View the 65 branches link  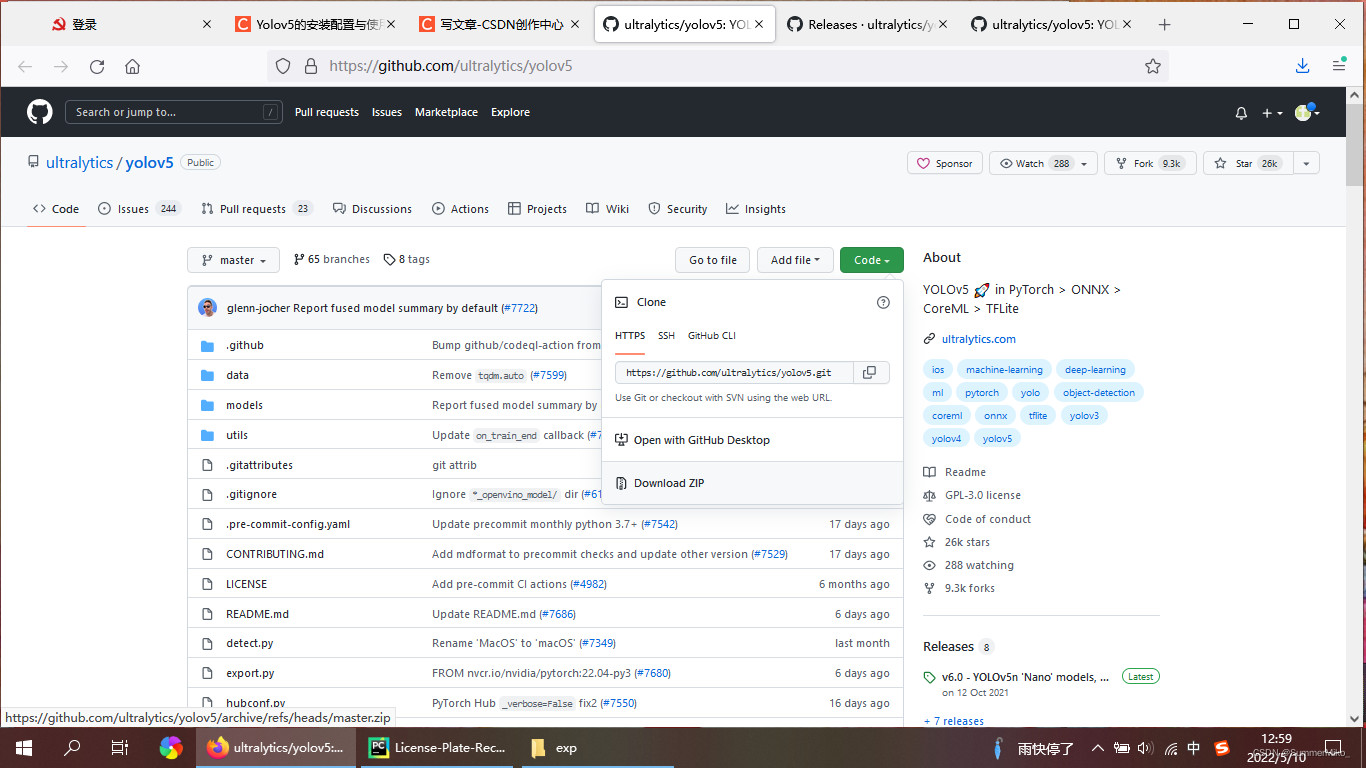(x=332, y=259)
